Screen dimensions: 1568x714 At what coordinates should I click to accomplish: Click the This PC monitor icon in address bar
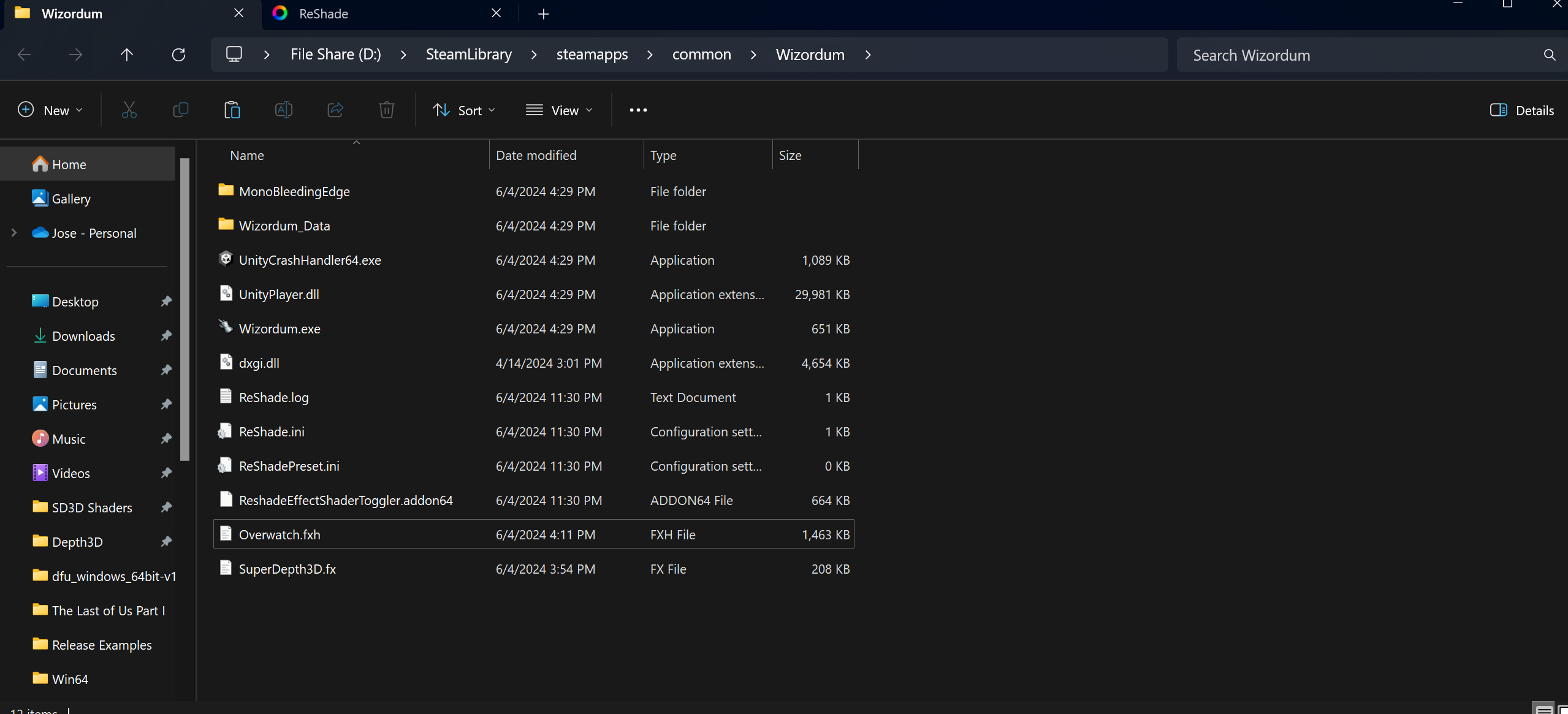click(234, 55)
